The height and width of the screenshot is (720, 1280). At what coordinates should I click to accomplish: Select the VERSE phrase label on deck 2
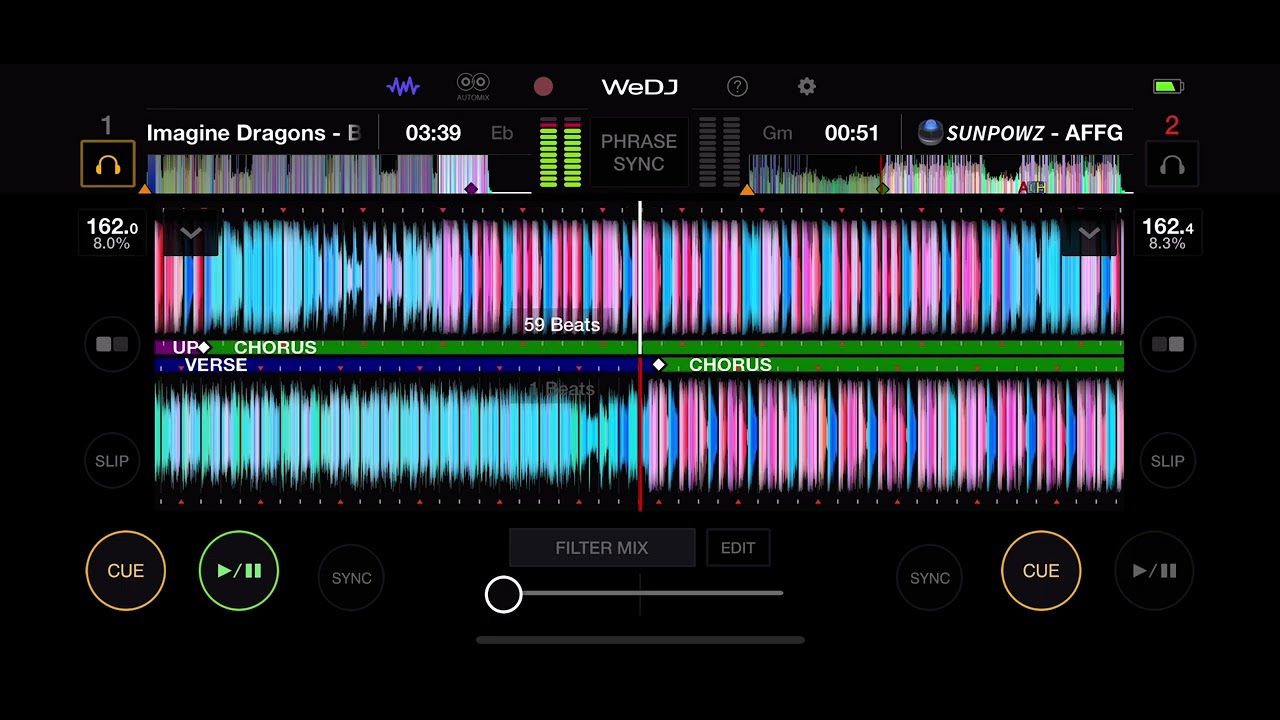click(x=216, y=365)
